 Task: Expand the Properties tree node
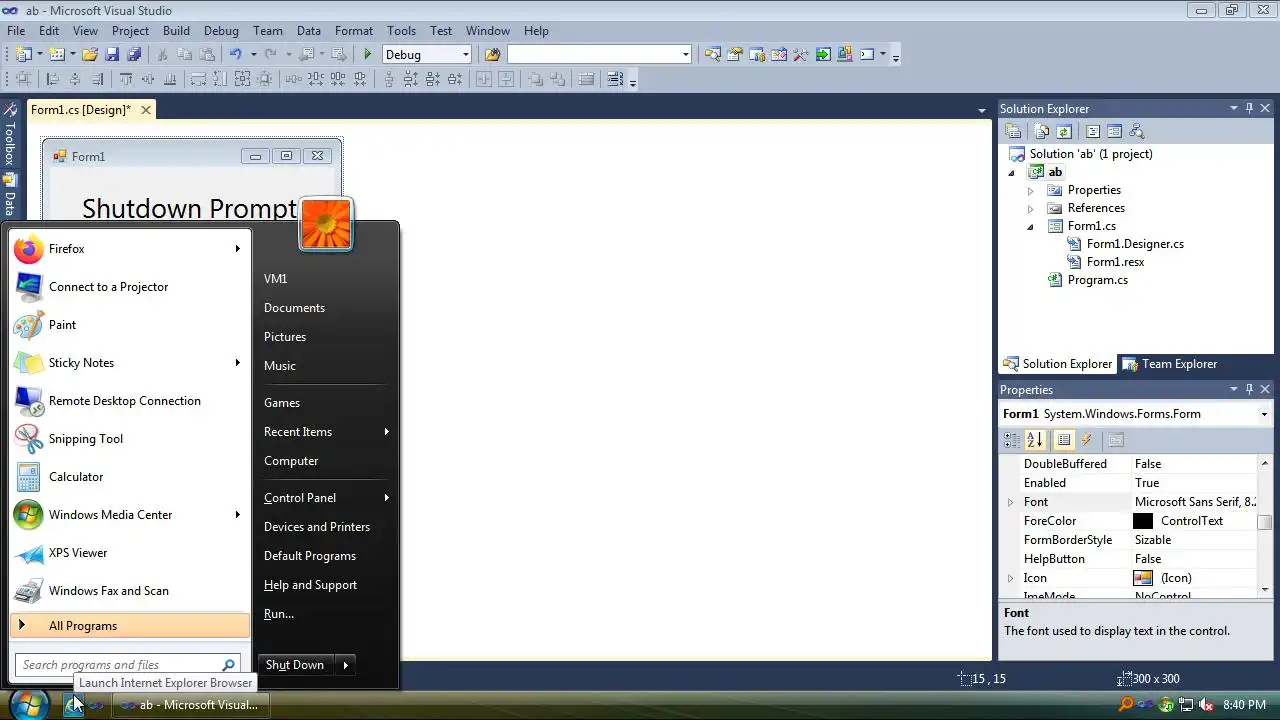point(1030,190)
